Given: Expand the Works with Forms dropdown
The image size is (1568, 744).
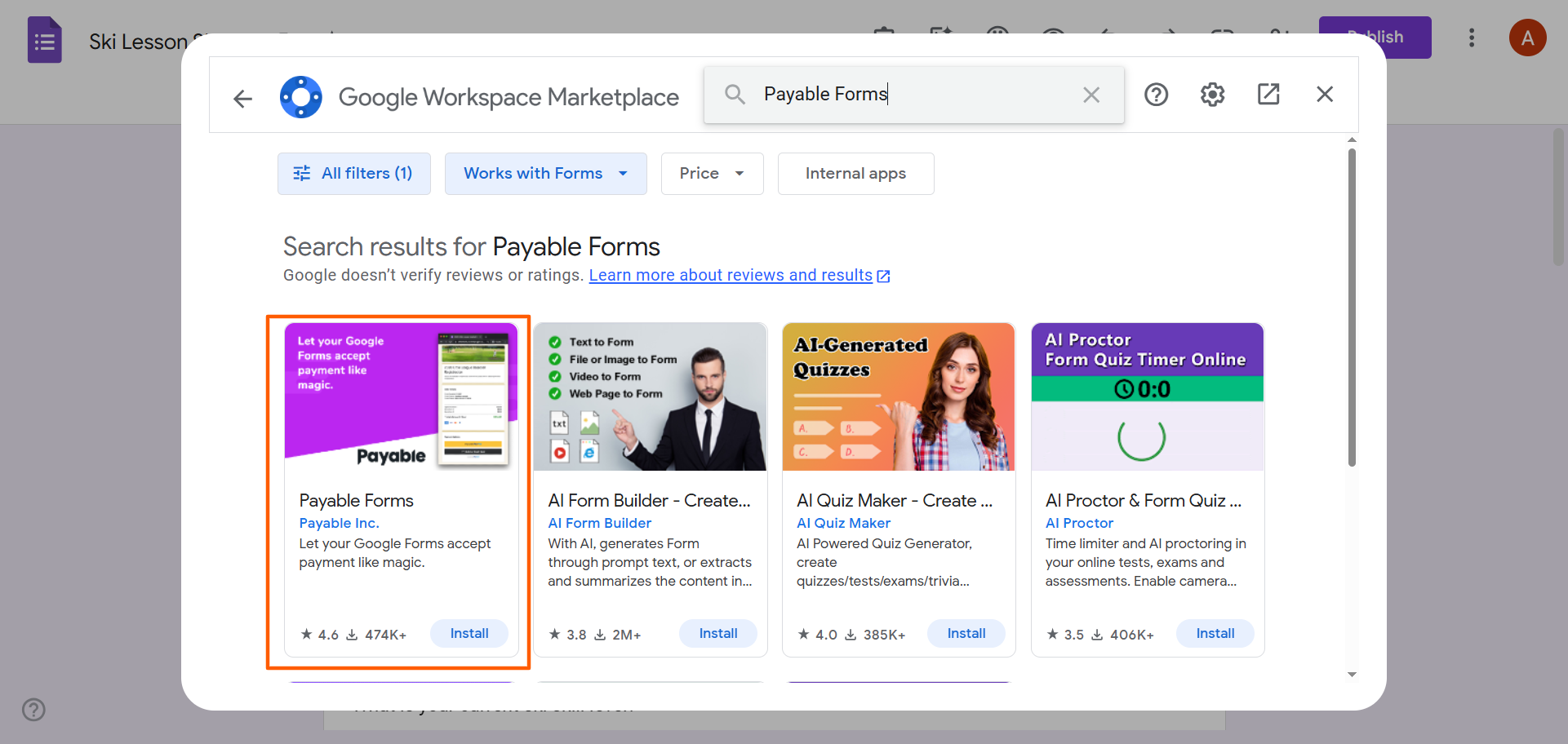Looking at the screenshot, I should click(x=545, y=173).
